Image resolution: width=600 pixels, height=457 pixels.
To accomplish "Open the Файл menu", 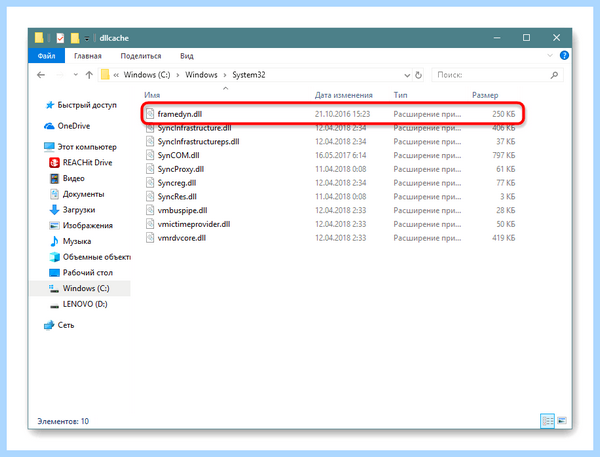I will pos(46,56).
